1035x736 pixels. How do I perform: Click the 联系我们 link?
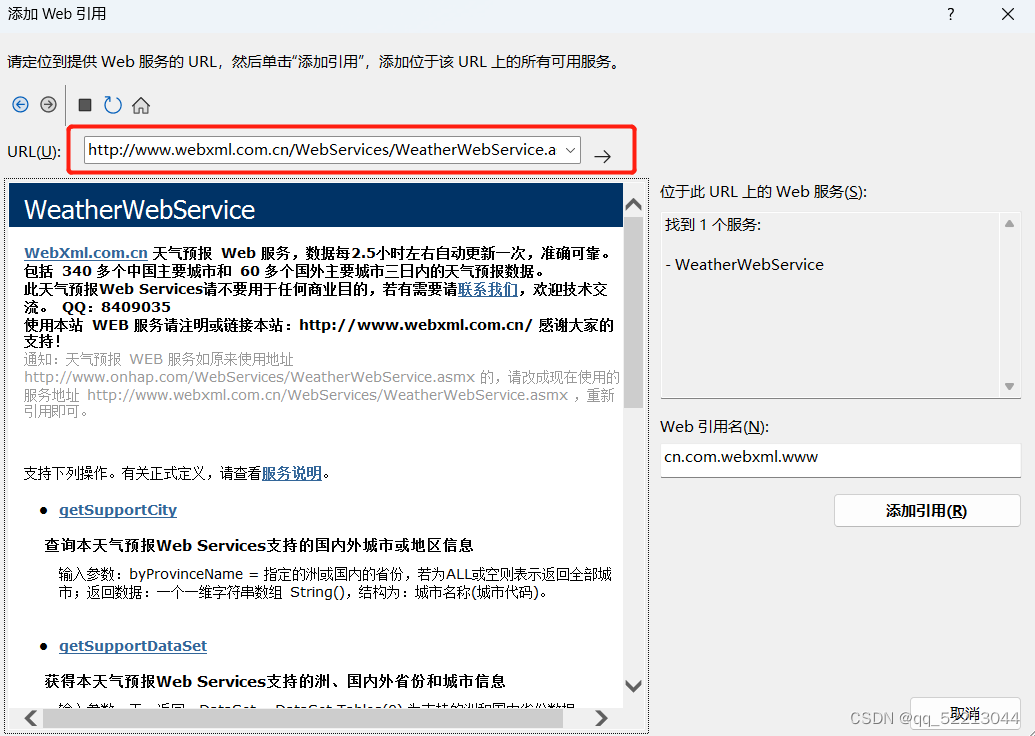click(487, 287)
